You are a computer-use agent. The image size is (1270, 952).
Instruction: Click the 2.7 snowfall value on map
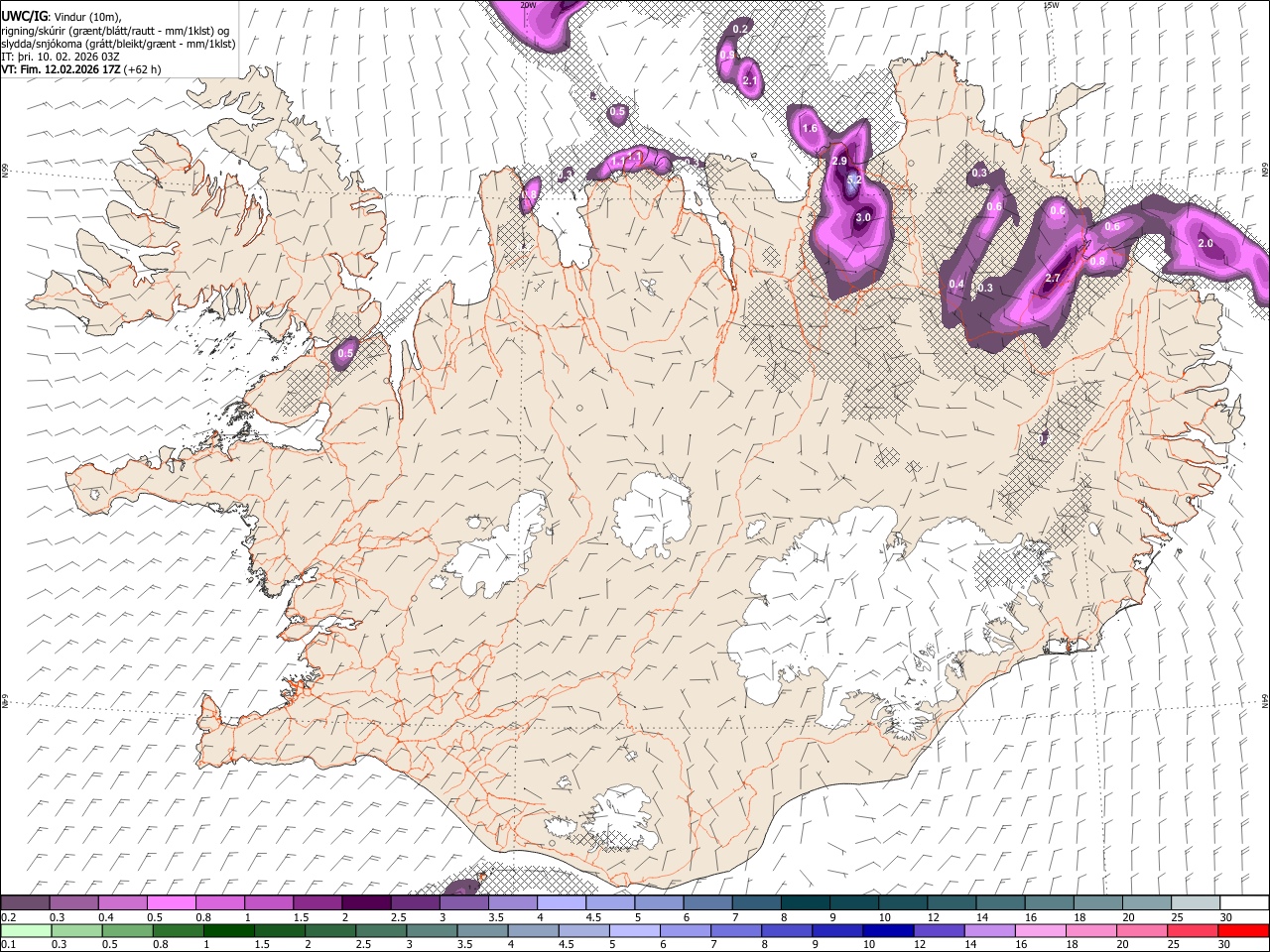(x=1054, y=278)
